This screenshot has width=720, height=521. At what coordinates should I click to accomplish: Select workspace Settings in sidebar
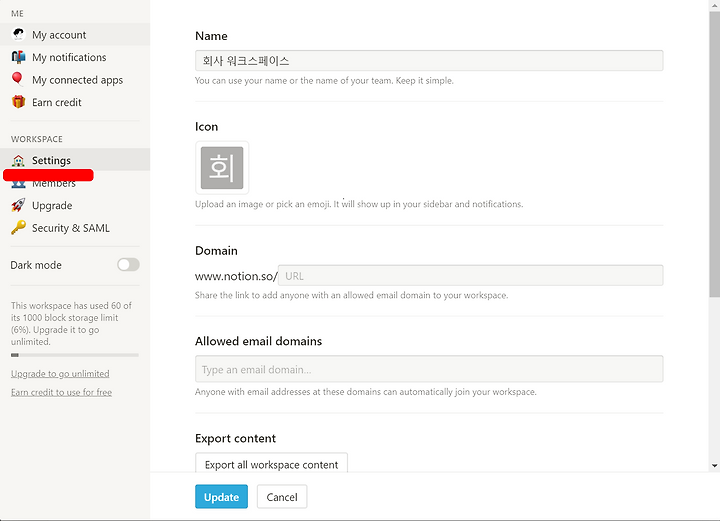pos(75,160)
